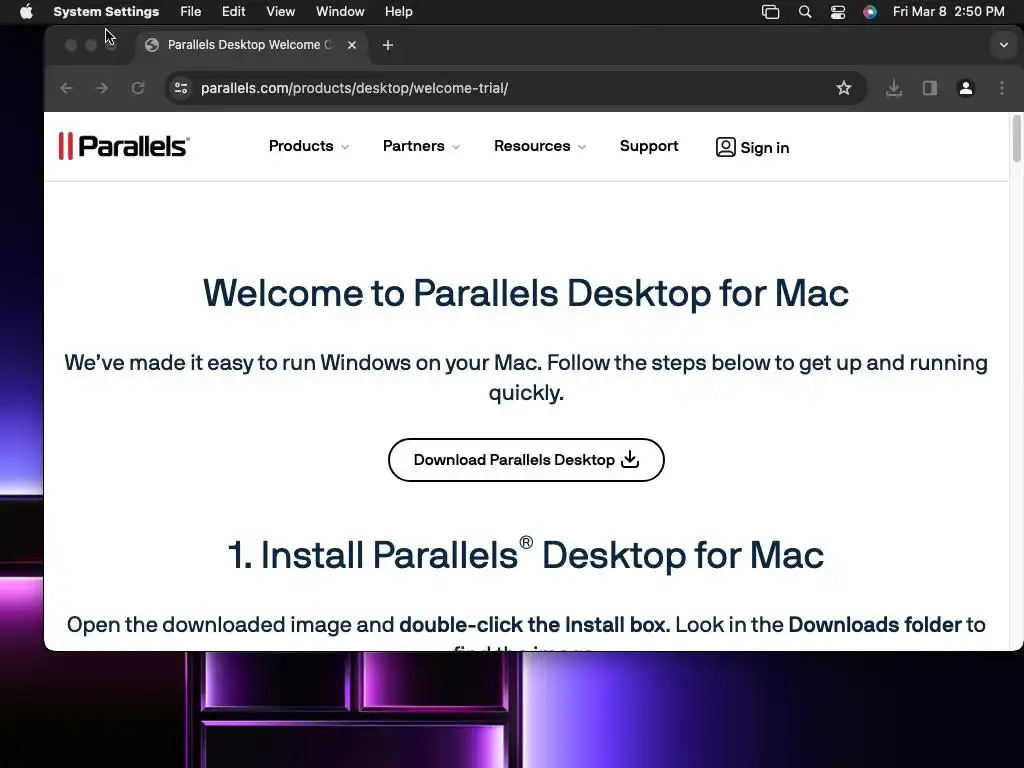Open the System Settings menu
Image resolution: width=1024 pixels, height=768 pixels.
click(x=106, y=12)
